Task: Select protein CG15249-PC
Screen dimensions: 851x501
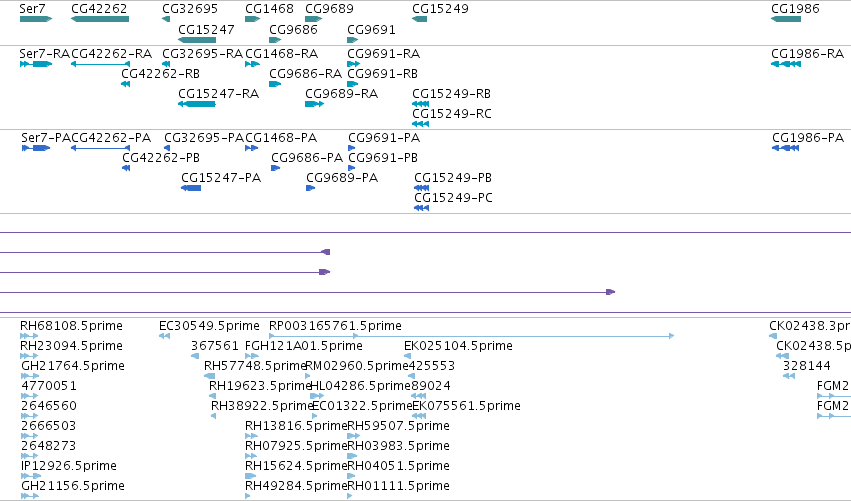Action: point(422,208)
